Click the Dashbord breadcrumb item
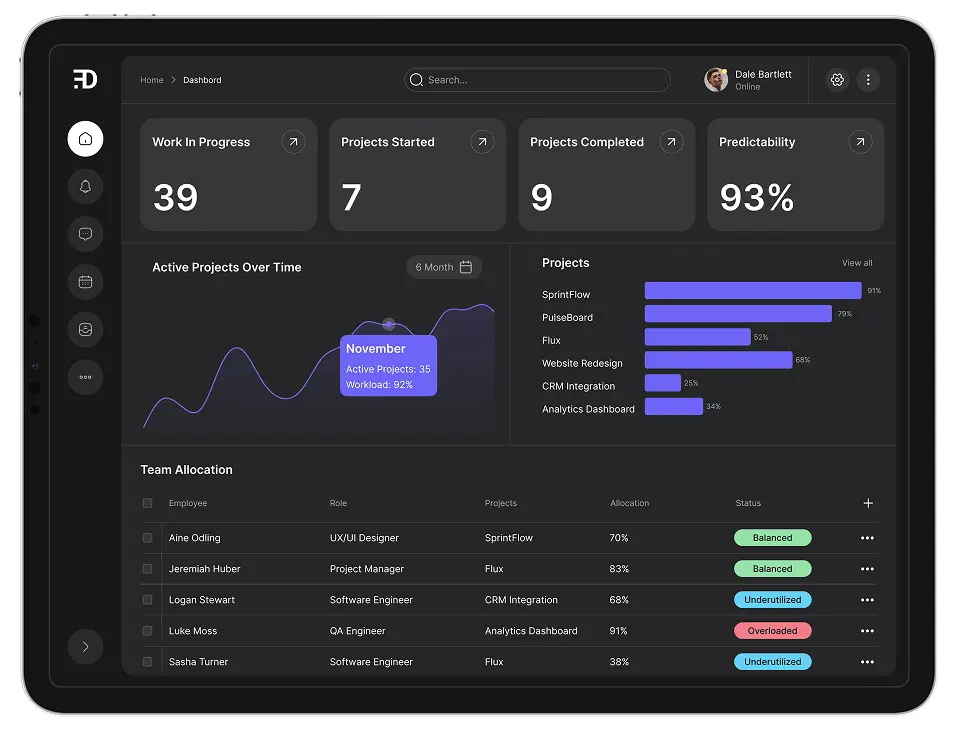962x738 pixels. point(201,80)
